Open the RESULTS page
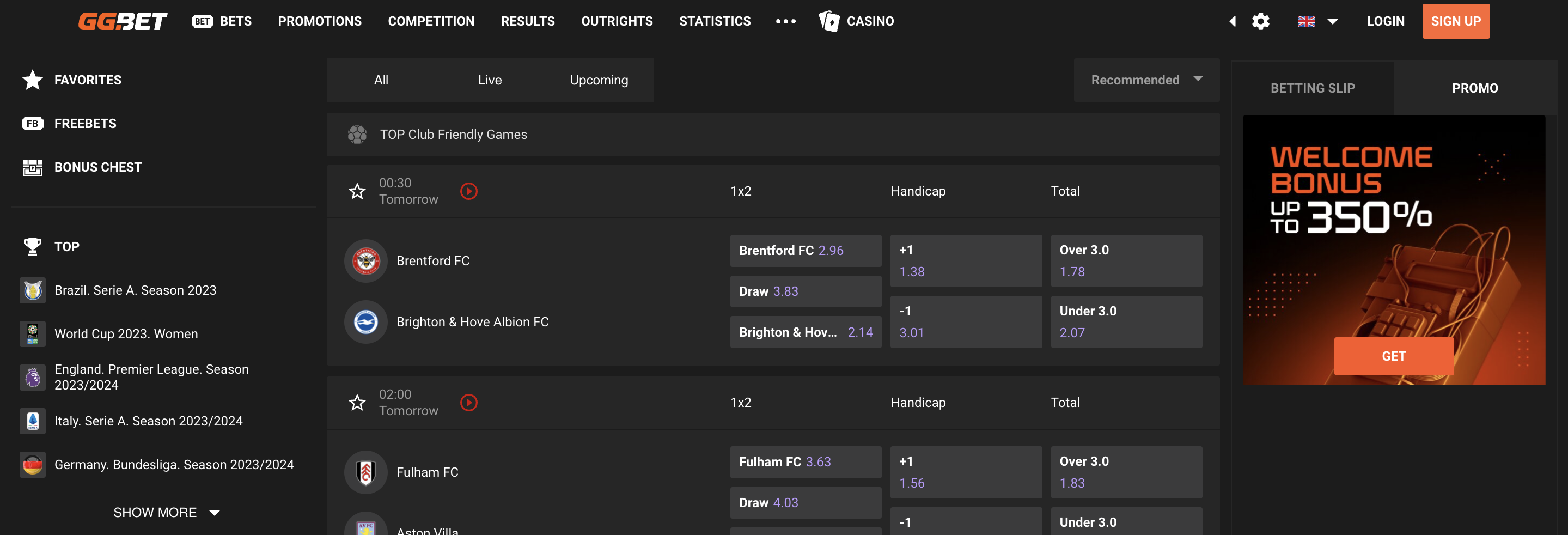The image size is (1568, 535). (528, 21)
